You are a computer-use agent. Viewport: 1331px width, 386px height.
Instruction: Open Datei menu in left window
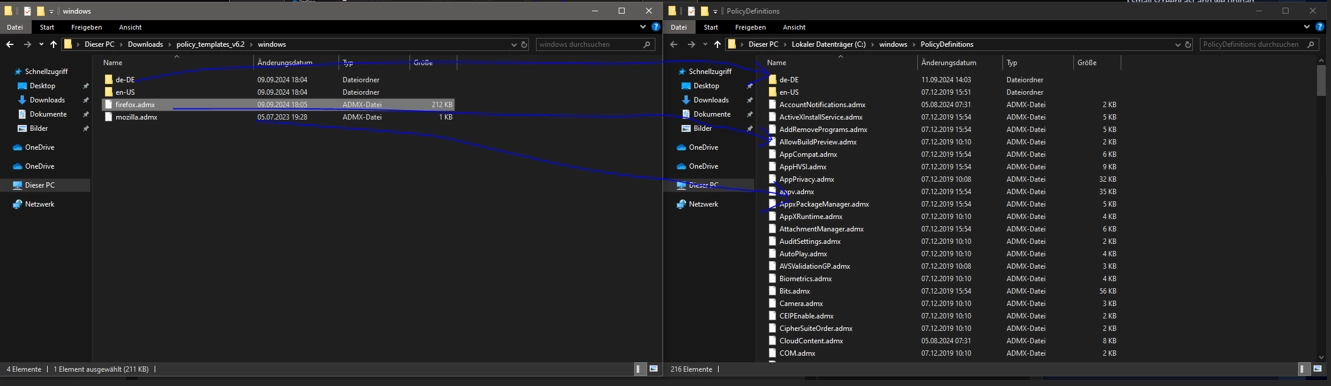[x=15, y=27]
